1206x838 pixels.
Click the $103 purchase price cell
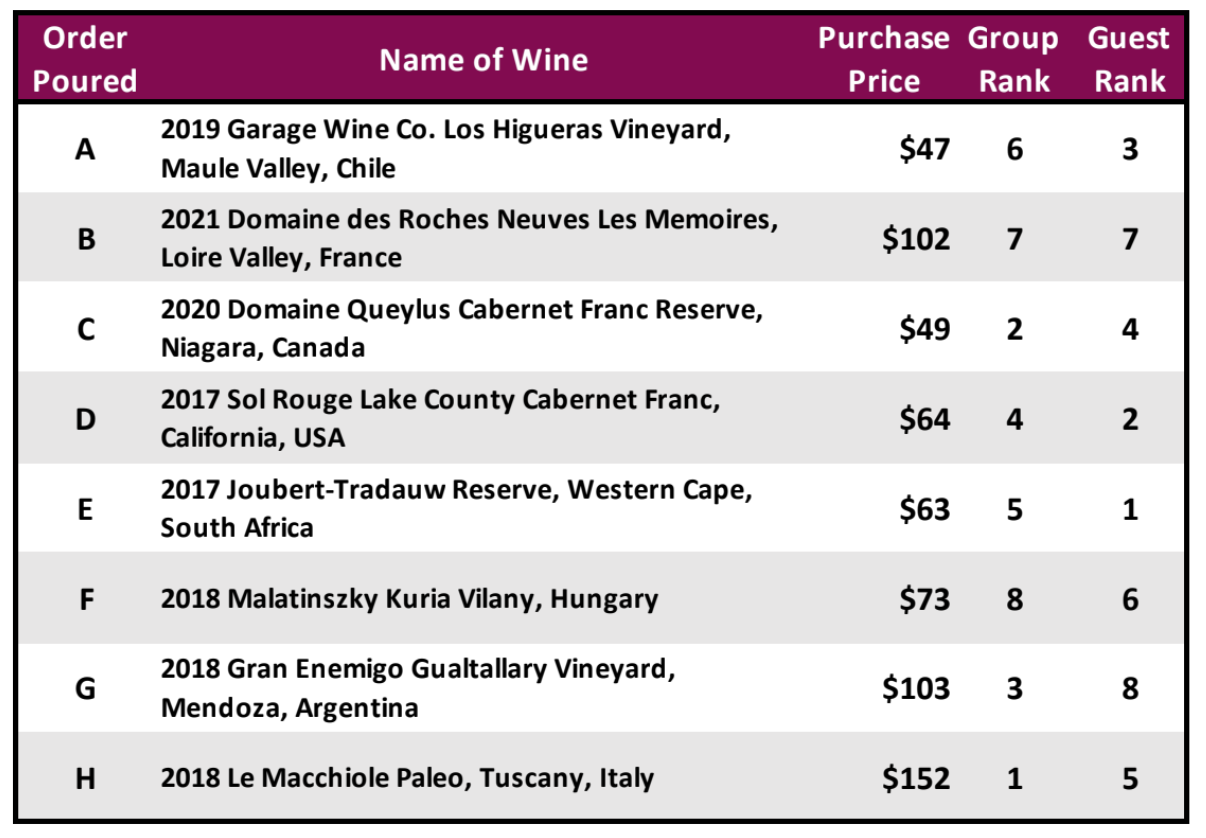(916, 688)
